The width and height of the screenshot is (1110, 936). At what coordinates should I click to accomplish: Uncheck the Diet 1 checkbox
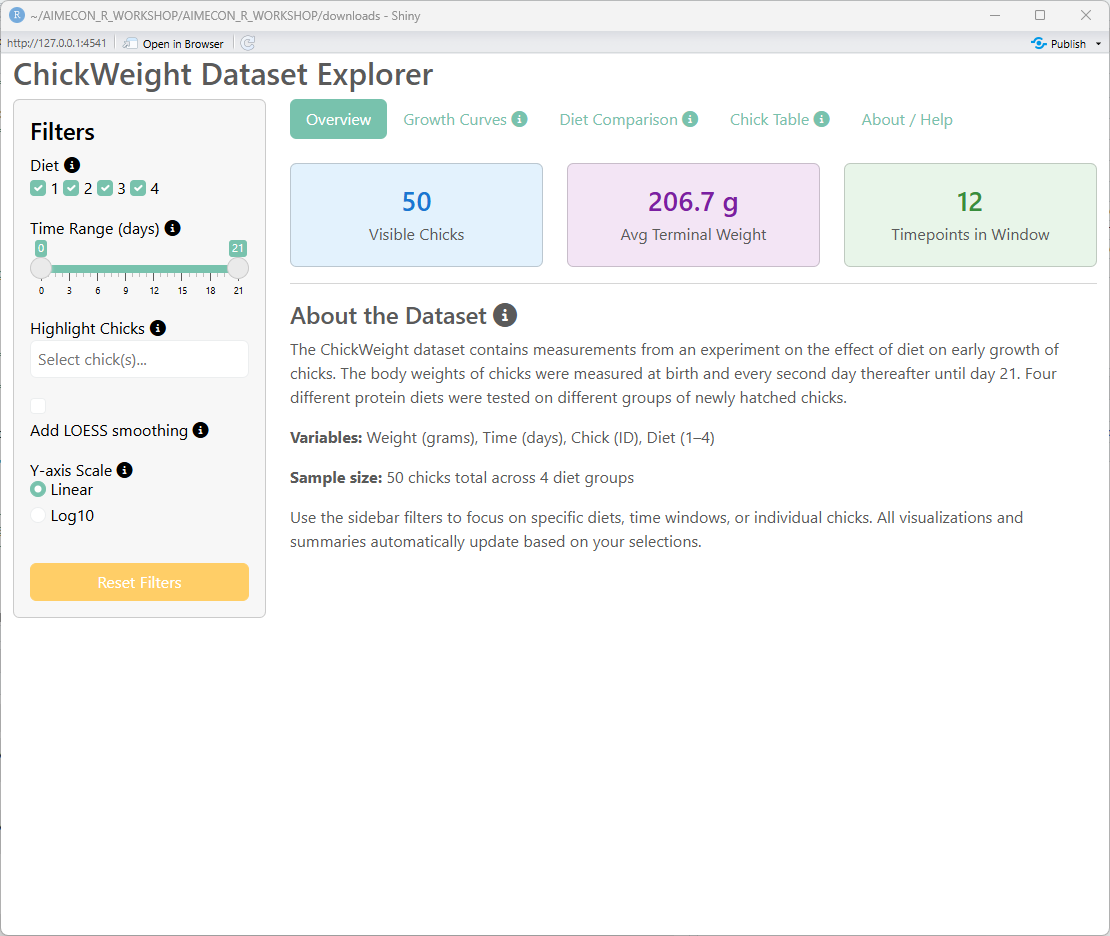pos(38,188)
